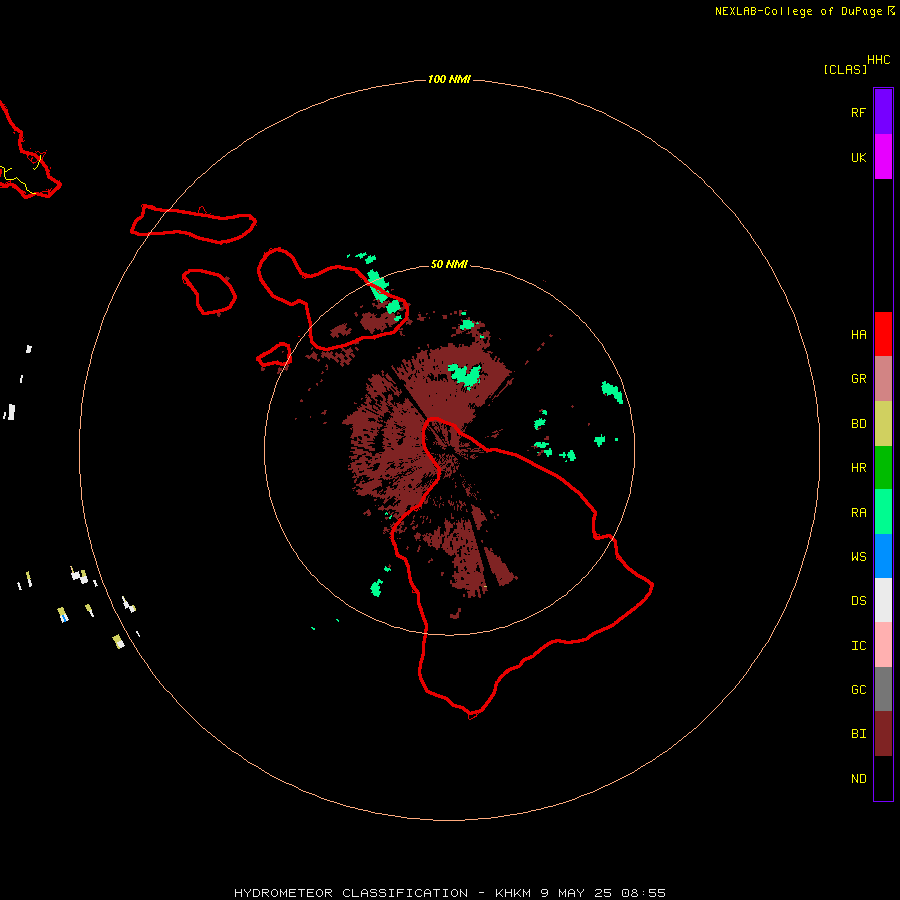
Task: Click the RF legend label
Action: [x=858, y=112]
